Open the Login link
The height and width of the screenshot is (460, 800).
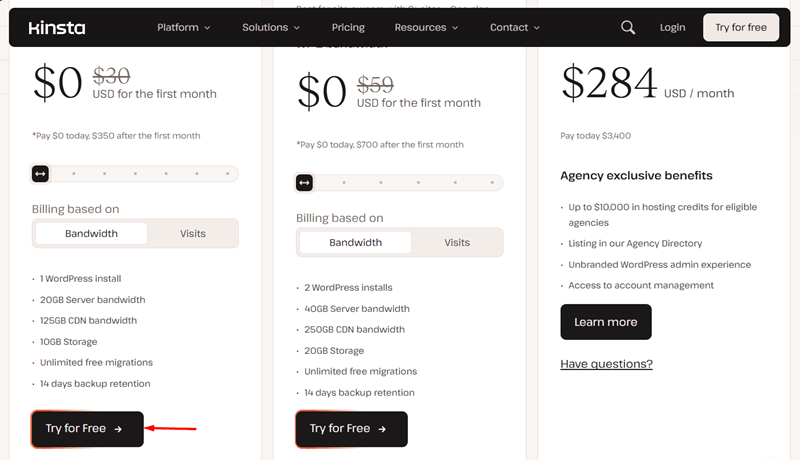672,28
